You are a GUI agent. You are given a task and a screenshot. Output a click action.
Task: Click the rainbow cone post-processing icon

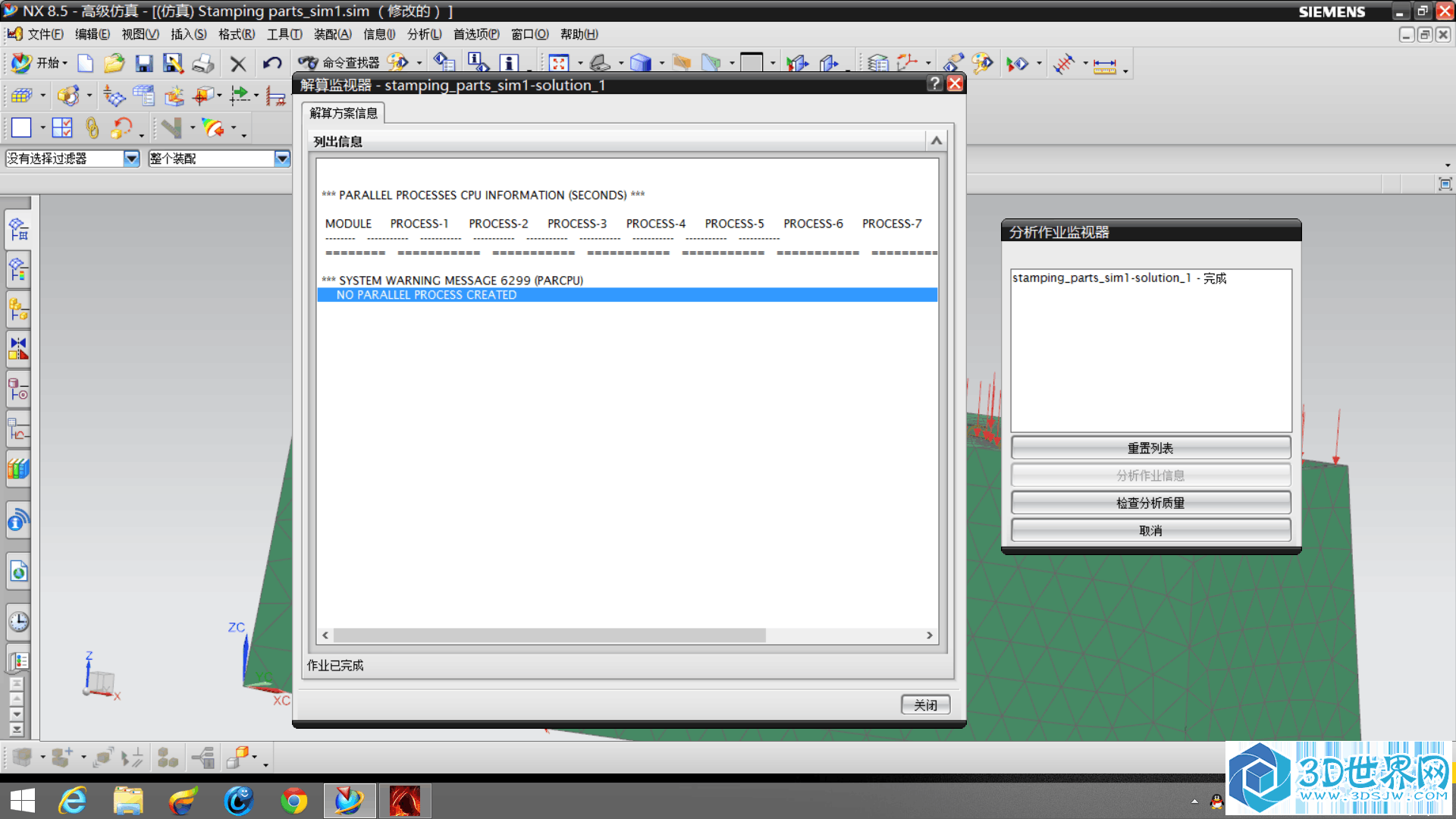pos(213,128)
